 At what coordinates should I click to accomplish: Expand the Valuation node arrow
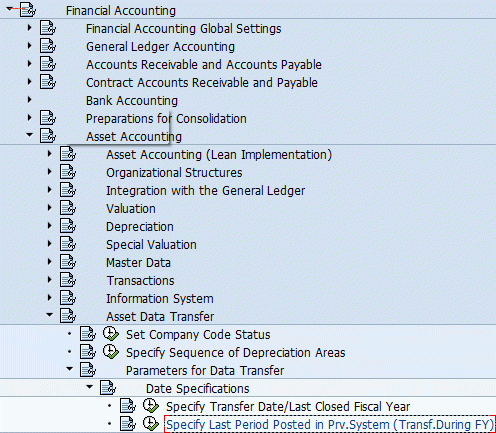click(50, 208)
